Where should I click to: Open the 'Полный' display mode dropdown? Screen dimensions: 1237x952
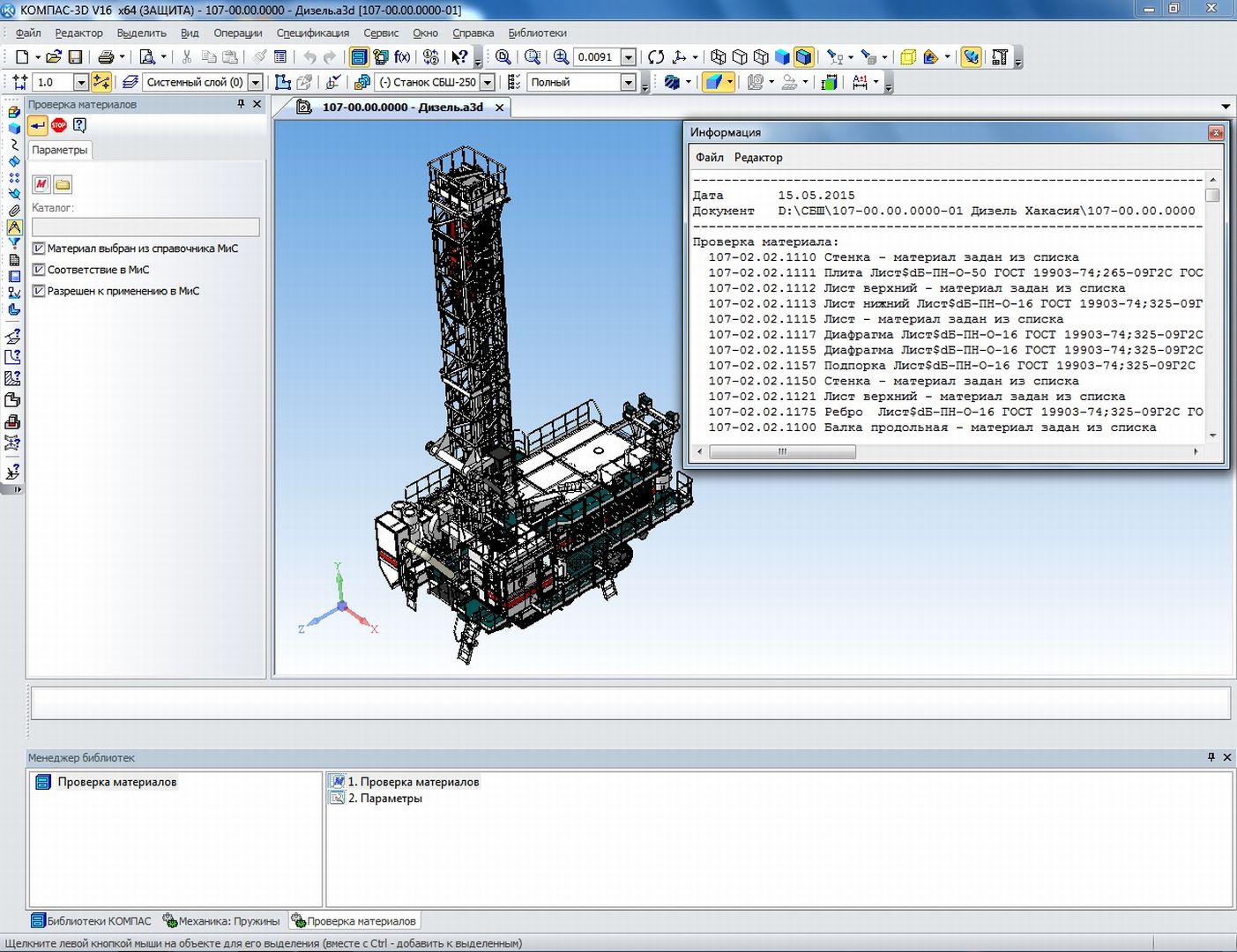628,82
